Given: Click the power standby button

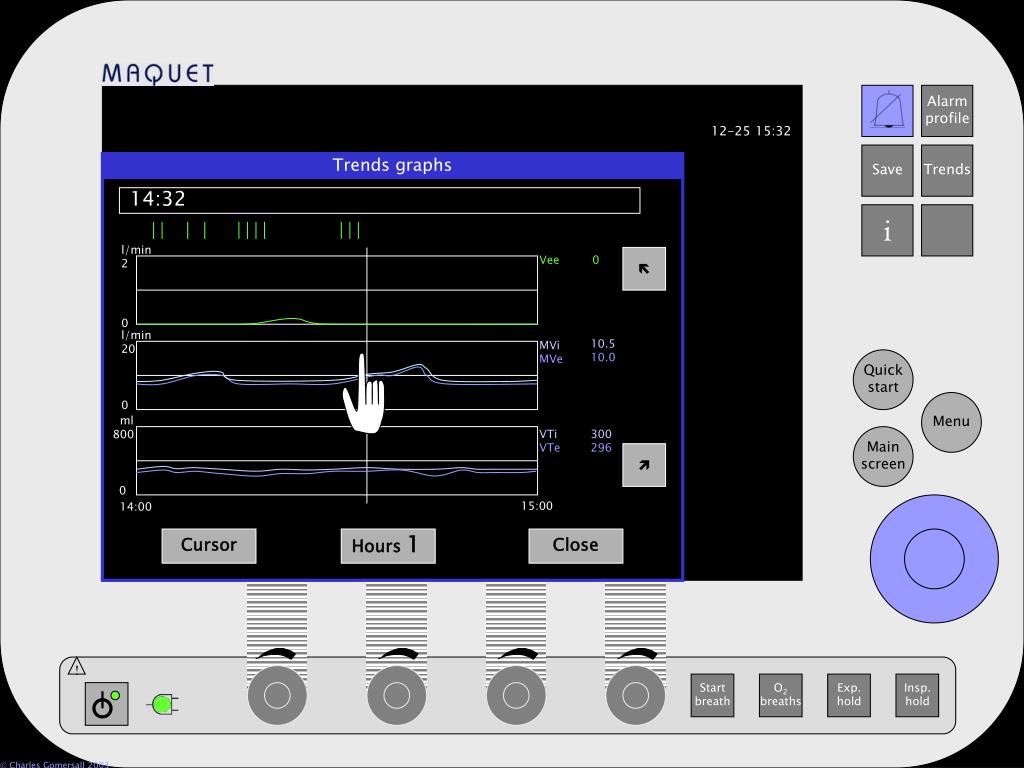Looking at the screenshot, I should 106,704.
